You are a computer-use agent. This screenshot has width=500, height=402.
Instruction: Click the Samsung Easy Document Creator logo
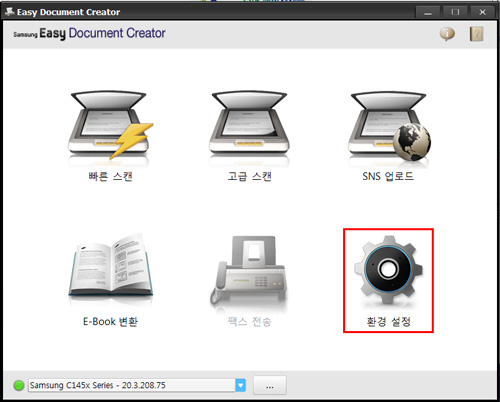89,33
